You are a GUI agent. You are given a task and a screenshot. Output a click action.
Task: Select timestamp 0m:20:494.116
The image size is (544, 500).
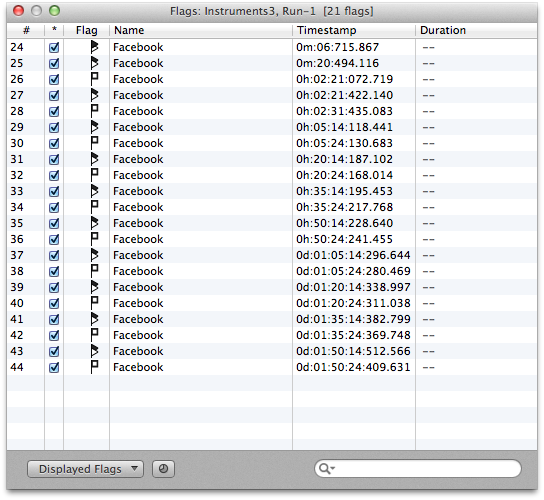[337, 63]
